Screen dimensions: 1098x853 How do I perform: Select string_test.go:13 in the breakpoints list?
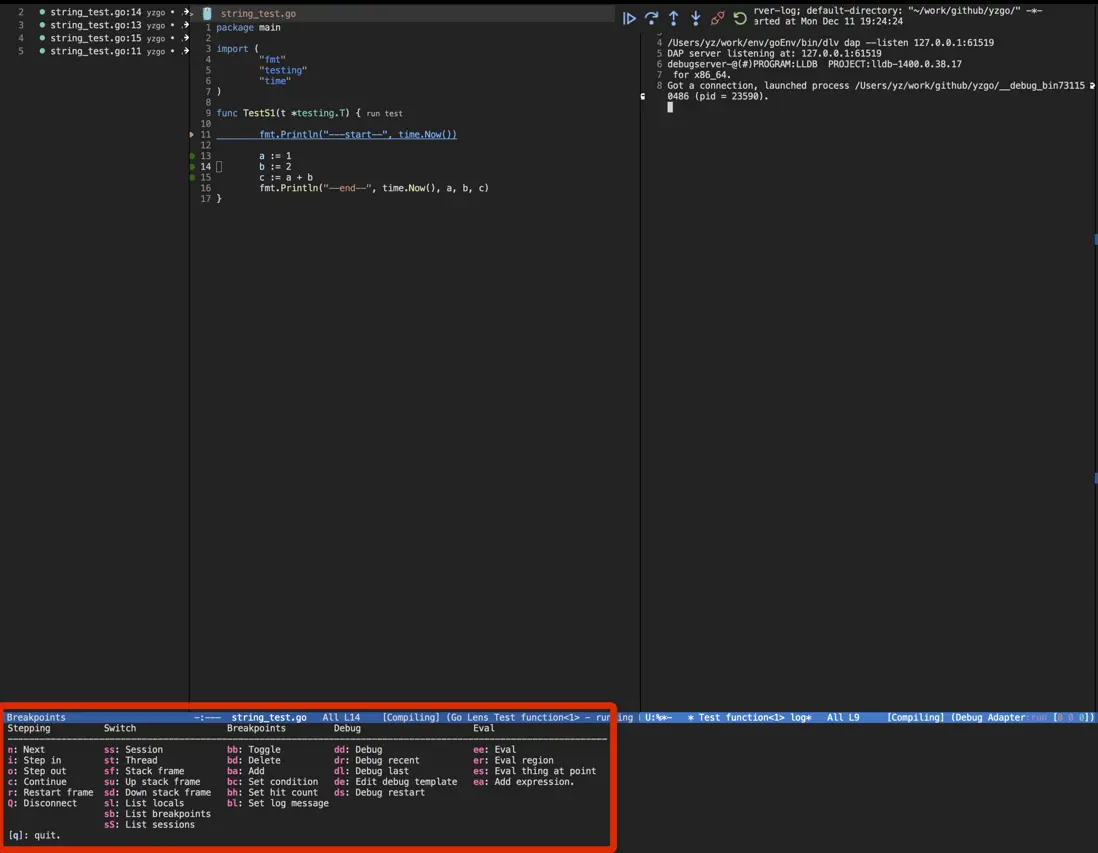(x=95, y=25)
